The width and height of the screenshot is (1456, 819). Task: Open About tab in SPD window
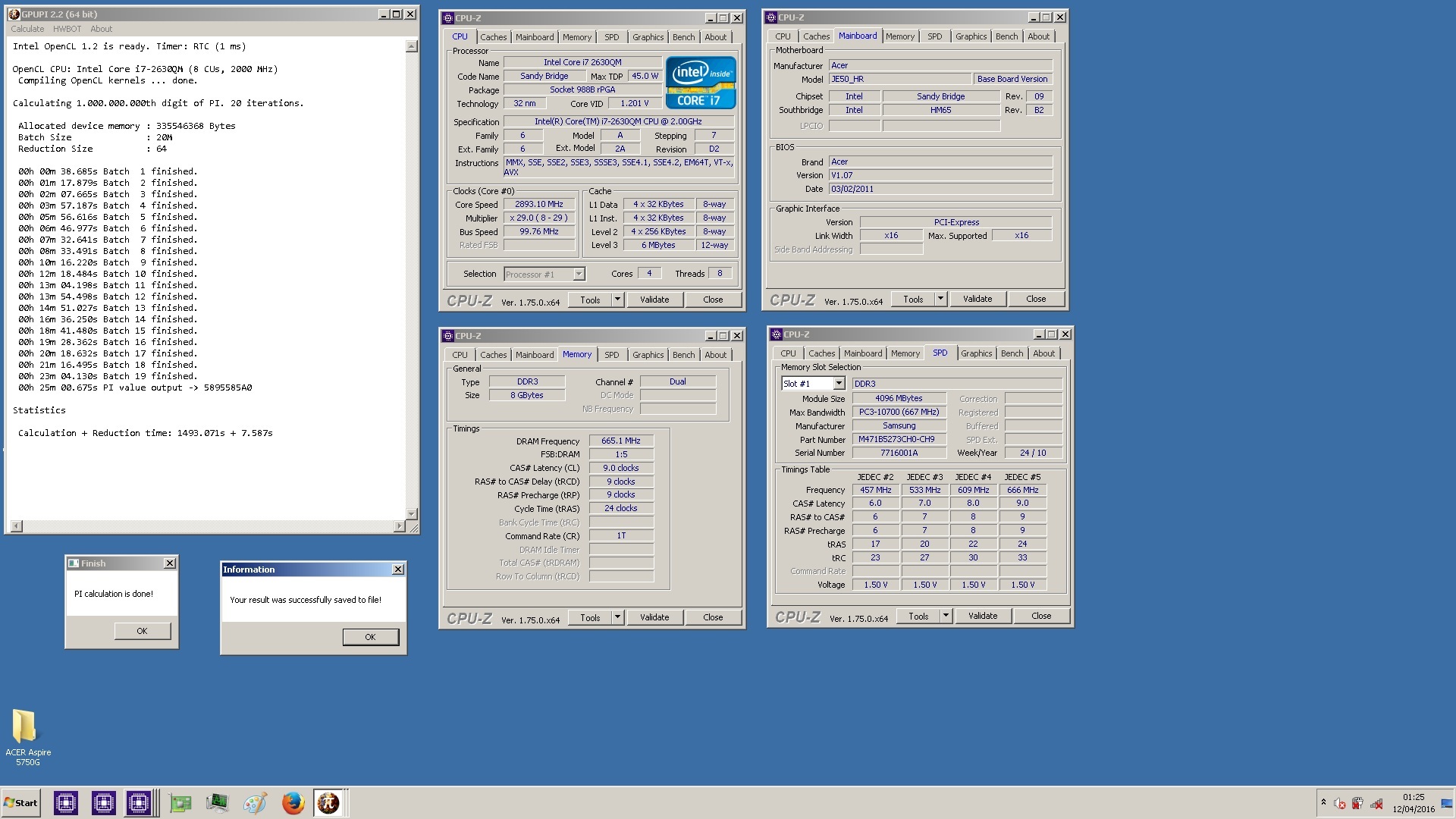click(x=1043, y=353)
